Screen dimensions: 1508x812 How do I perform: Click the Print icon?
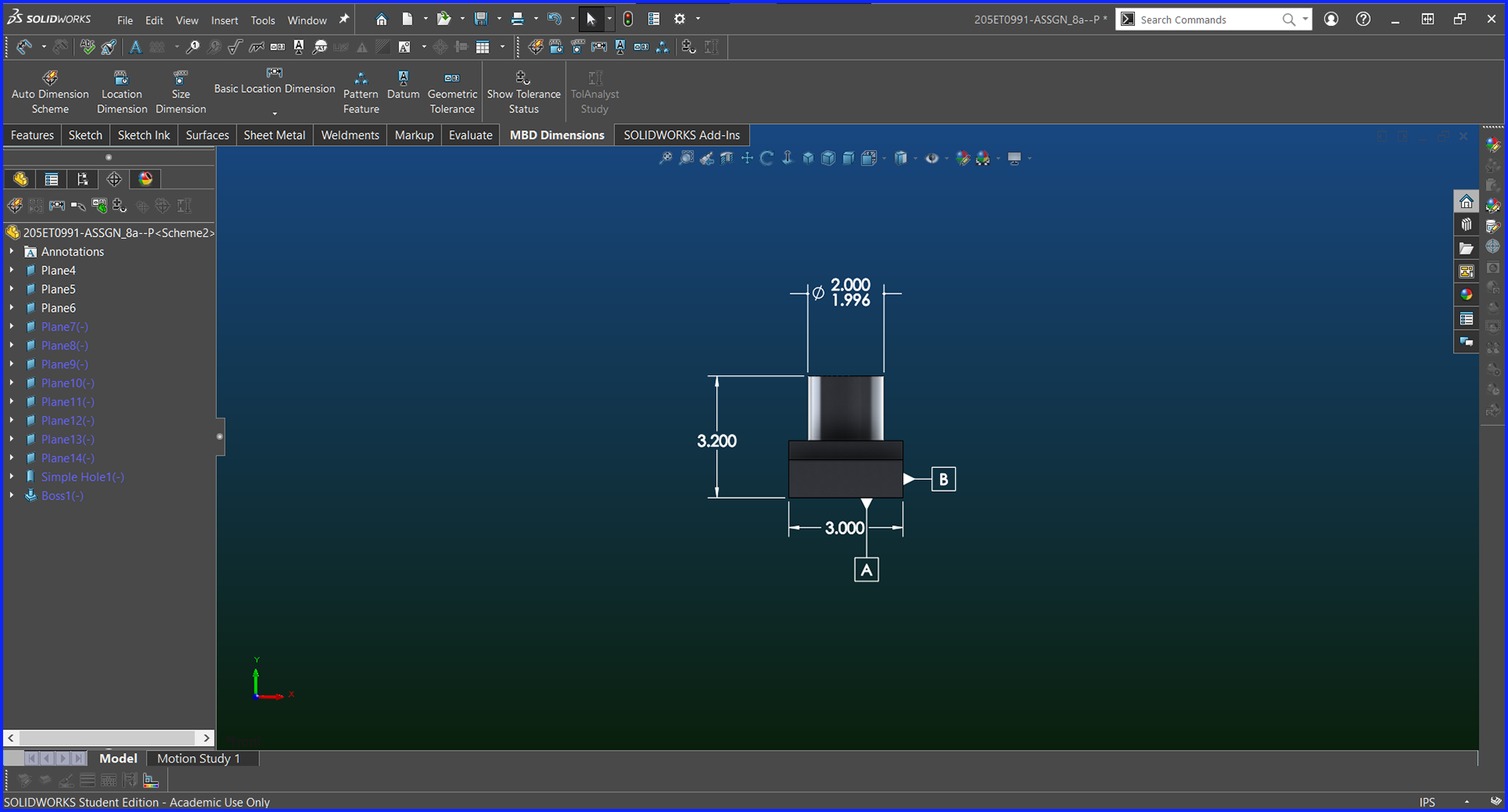pos(517,19)
